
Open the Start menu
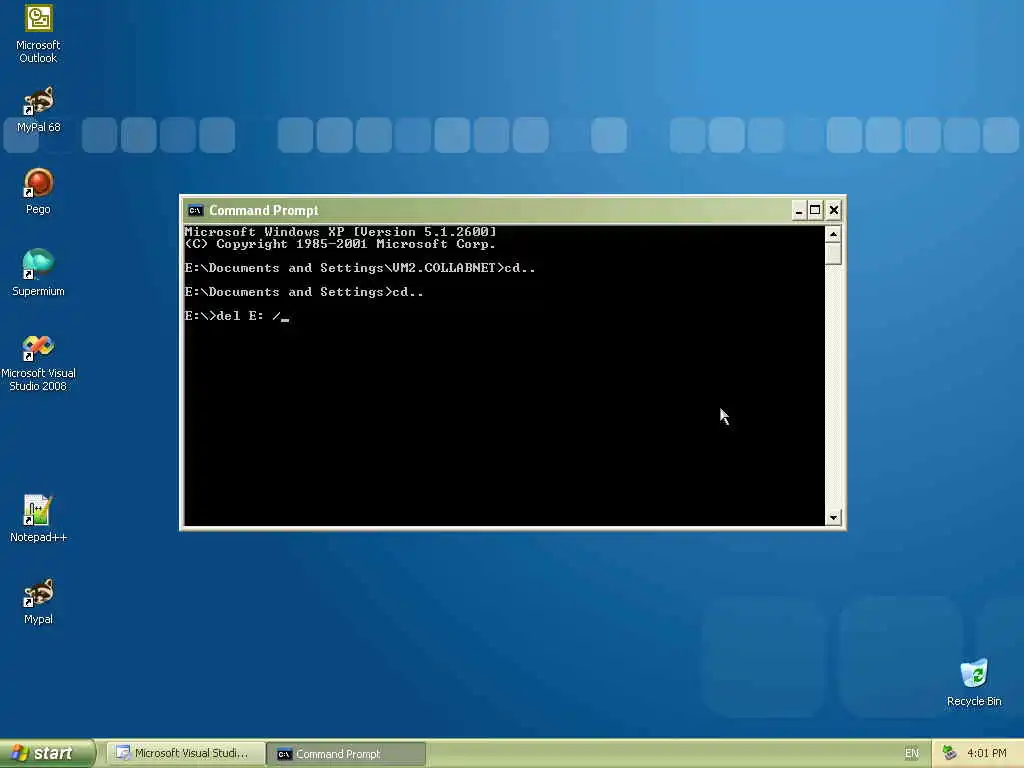(47, 754)
